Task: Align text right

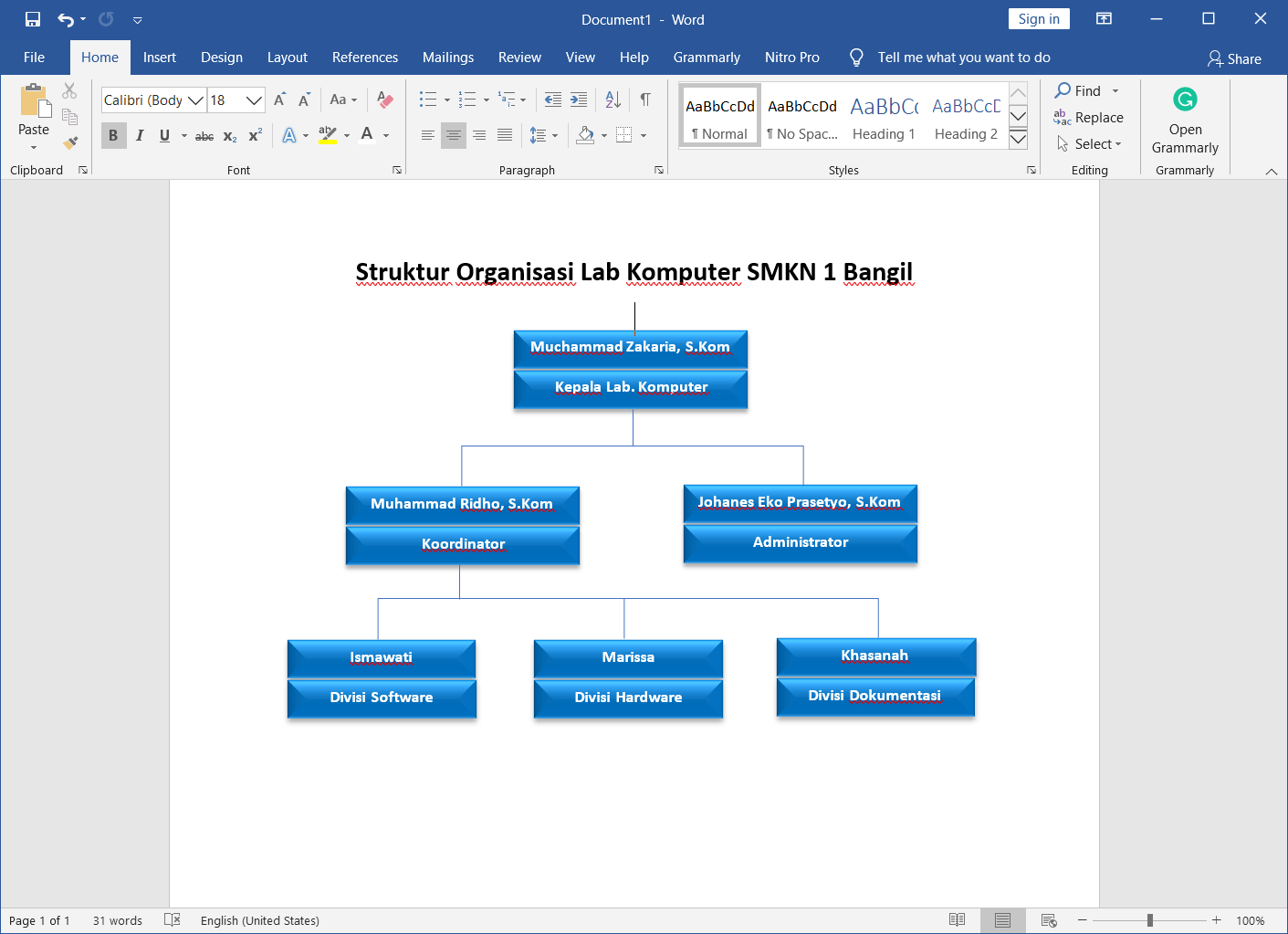Action: (x=479, y=135)
